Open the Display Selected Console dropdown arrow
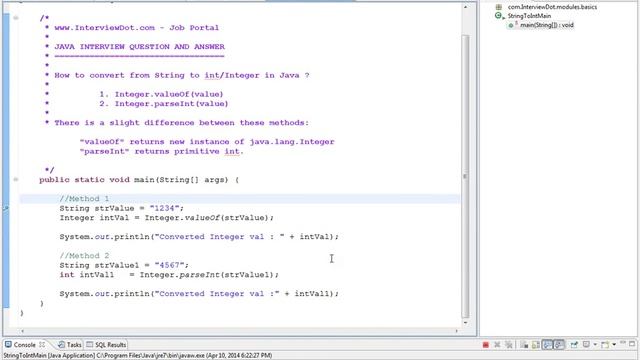 [595, 344]
